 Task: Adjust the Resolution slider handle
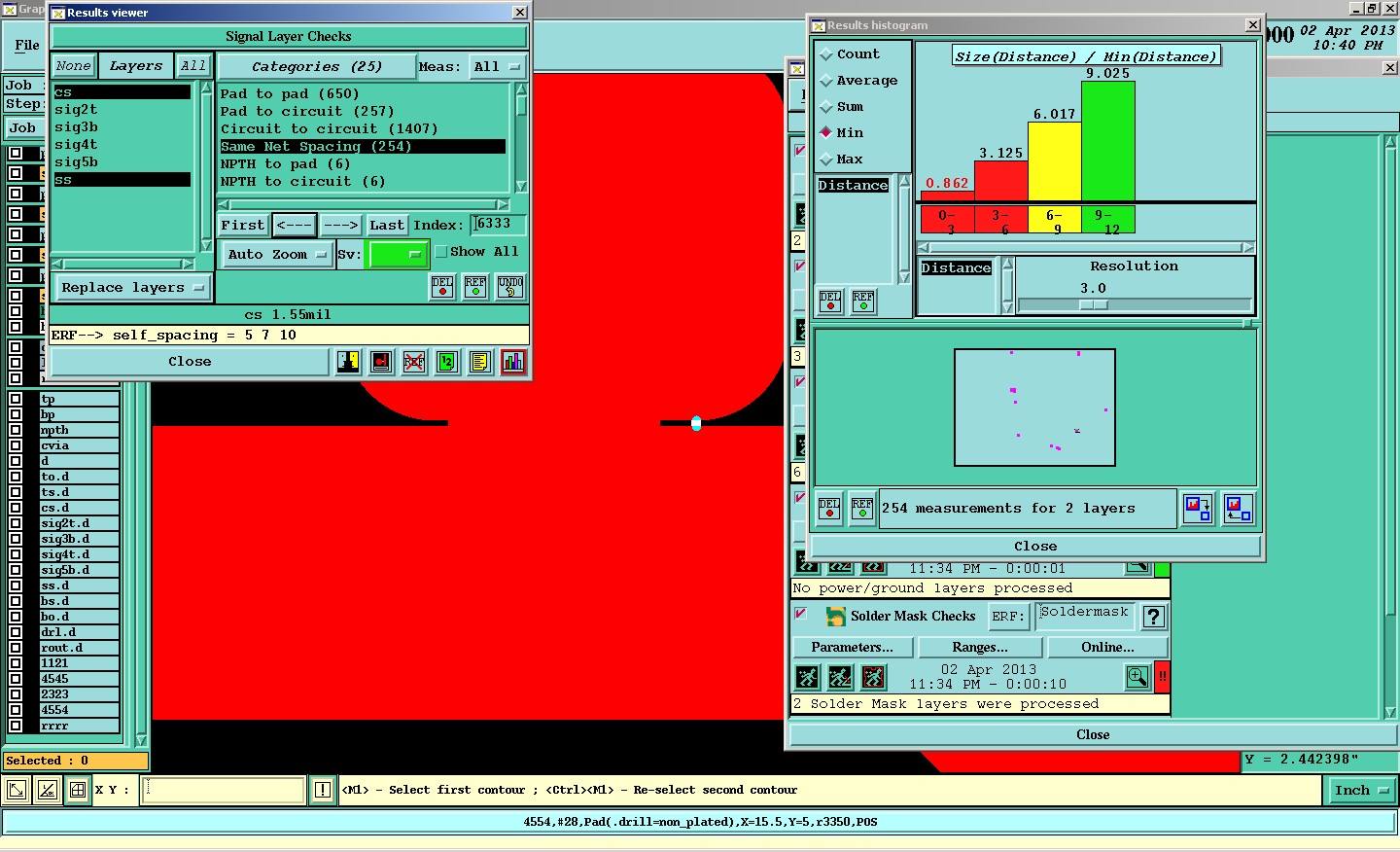coord(1094,305)
